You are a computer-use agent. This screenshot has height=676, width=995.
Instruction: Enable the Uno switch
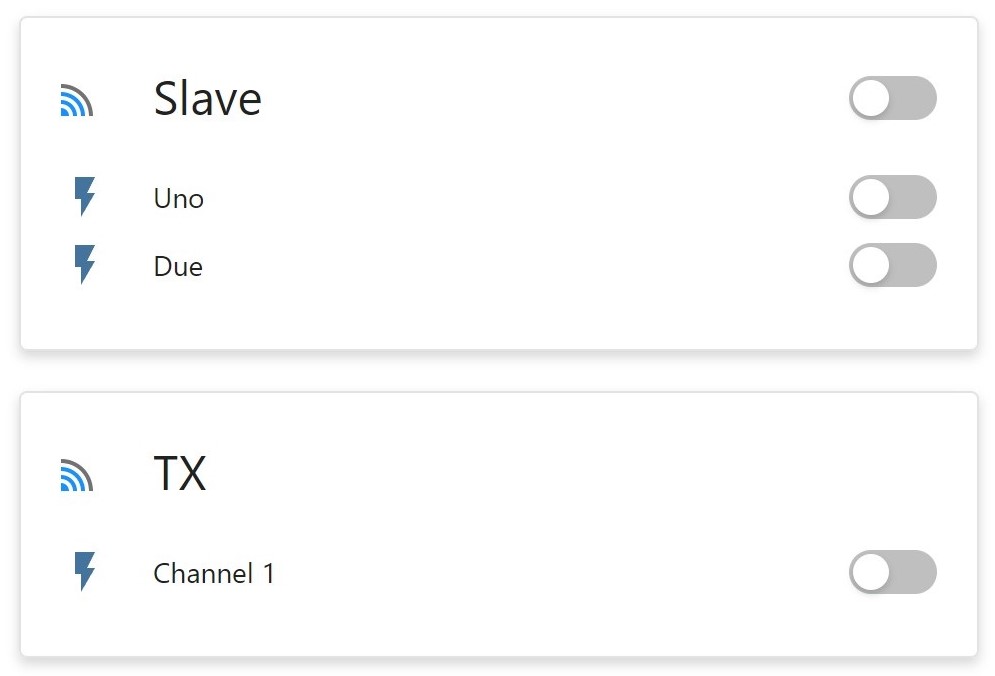(892, 197)
